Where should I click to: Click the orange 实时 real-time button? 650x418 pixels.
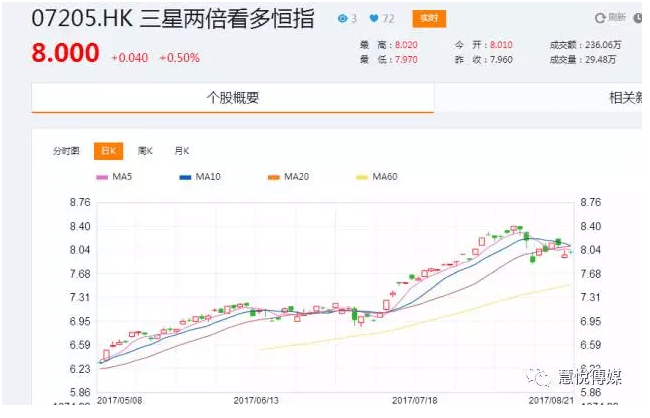click(x=429, y=19)
